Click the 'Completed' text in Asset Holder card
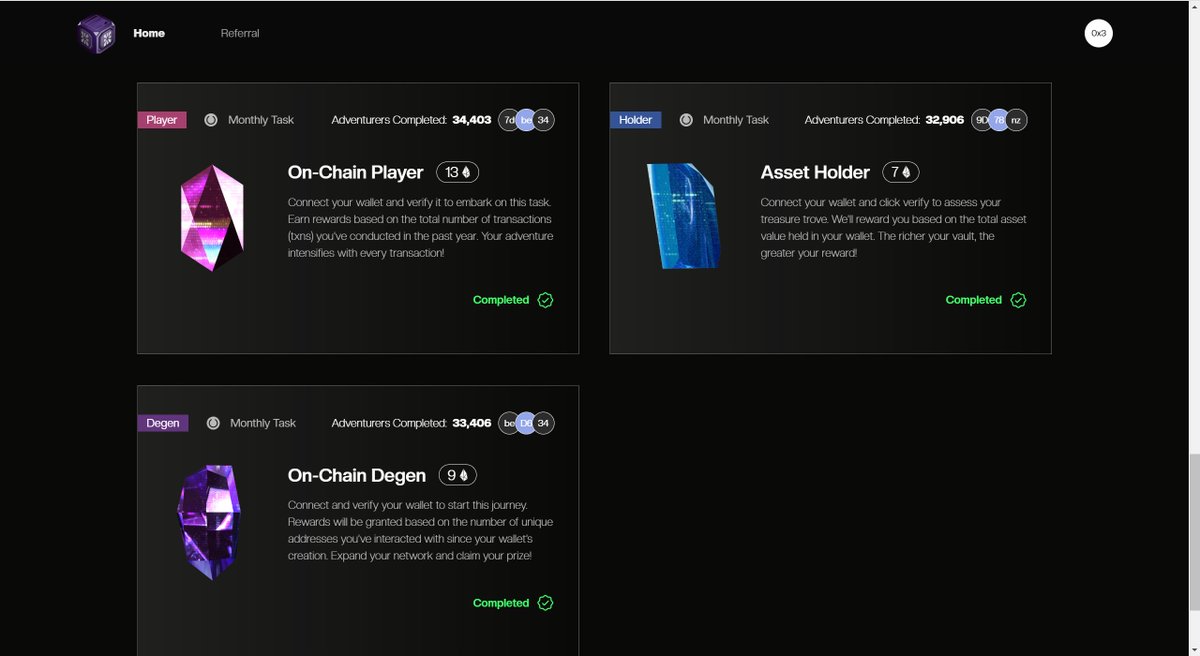 (974, 300)
